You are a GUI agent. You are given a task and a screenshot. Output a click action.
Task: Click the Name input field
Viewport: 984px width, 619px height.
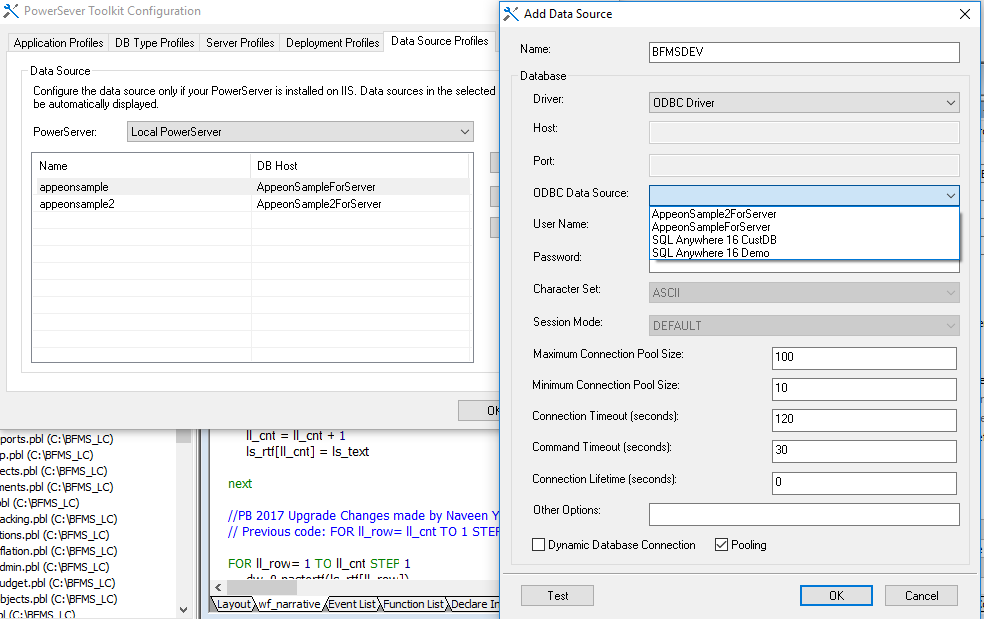coord(804,52)
